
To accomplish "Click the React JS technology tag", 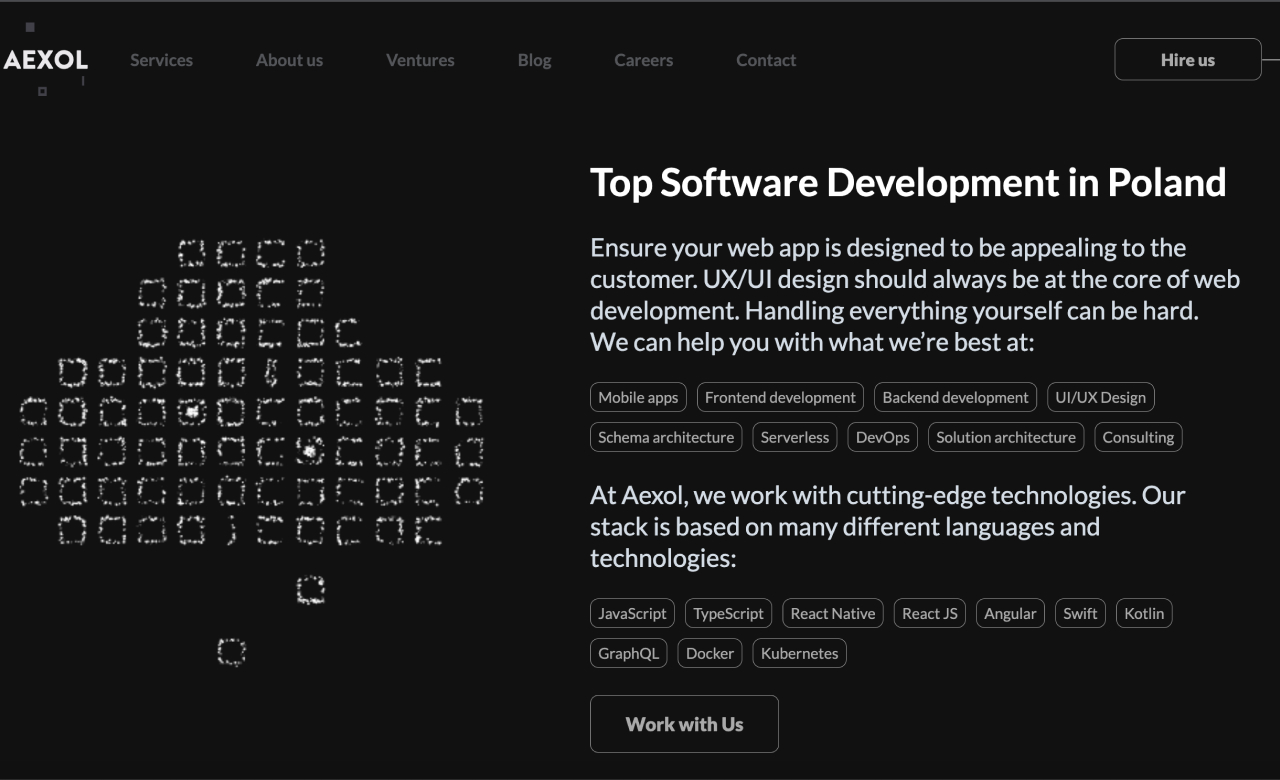I will (x=930, y=613).
